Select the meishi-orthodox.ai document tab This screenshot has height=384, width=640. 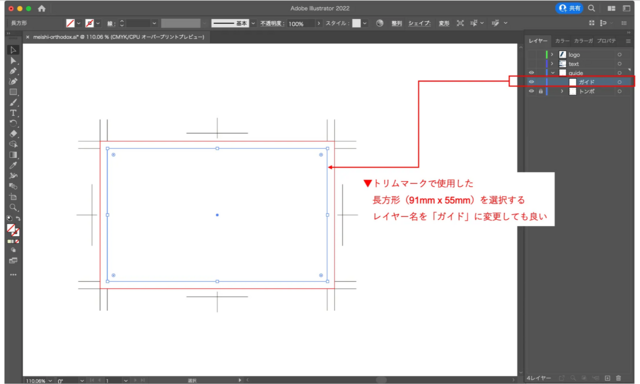[116, 37]
